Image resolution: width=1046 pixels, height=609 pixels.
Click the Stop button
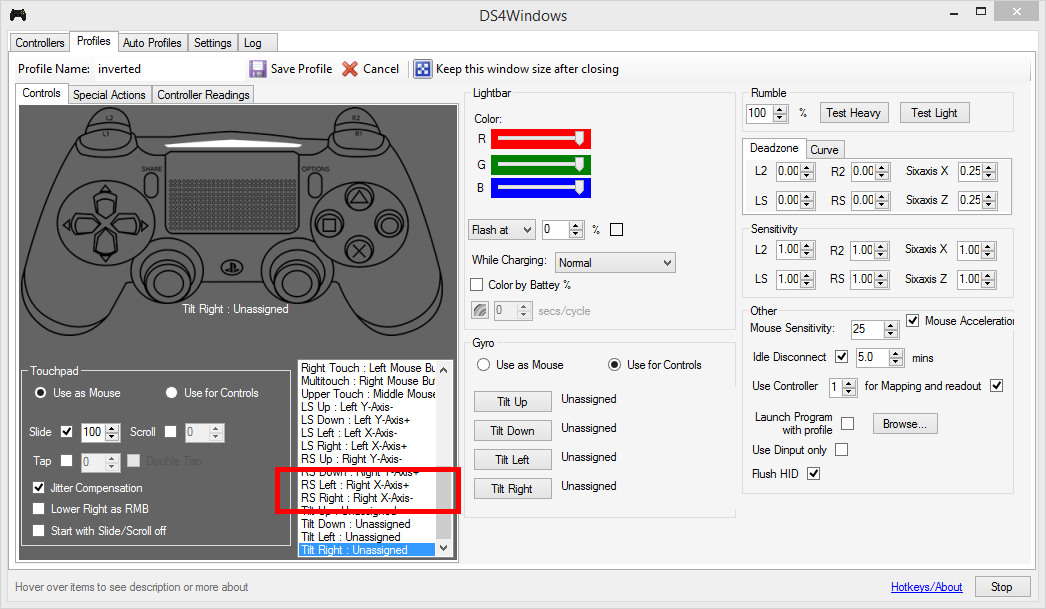coord(1001,587)
